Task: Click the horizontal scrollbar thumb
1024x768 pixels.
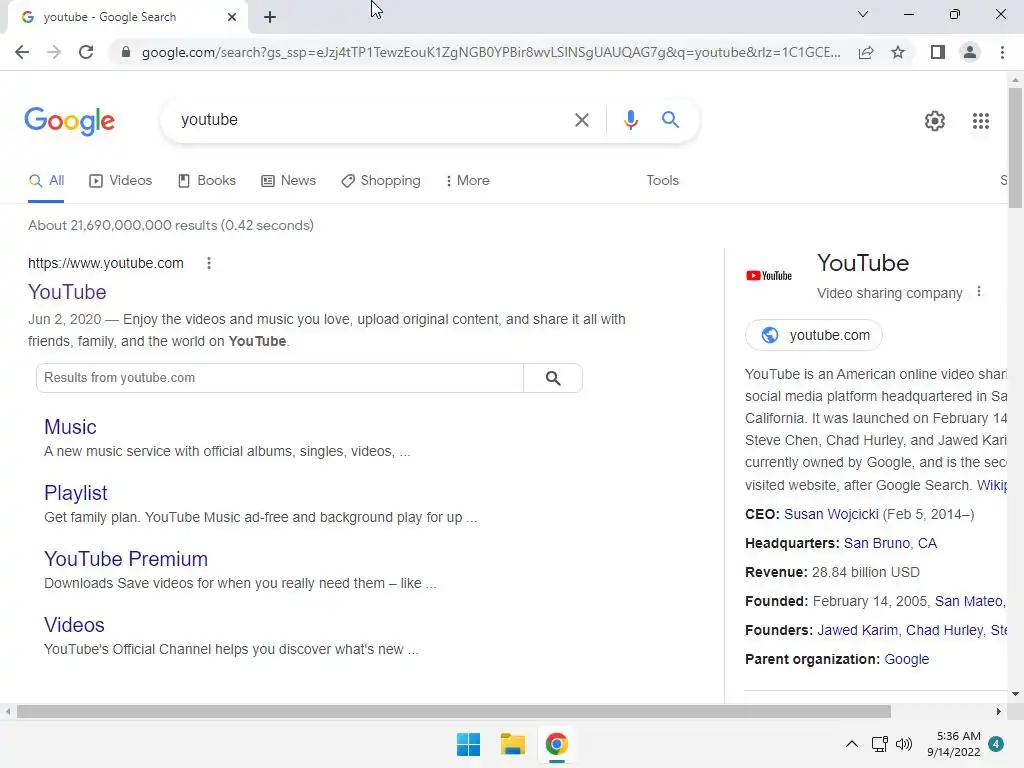Action: click(x=454, y=711)
